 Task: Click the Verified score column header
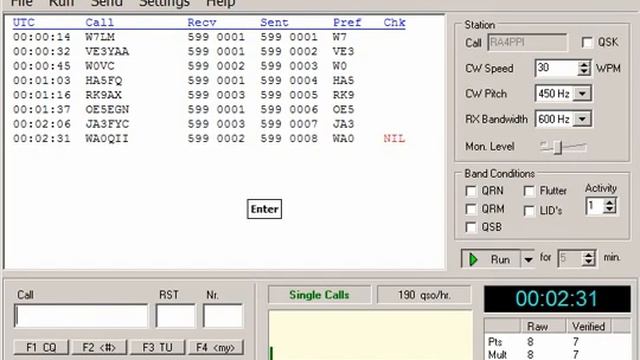588,327
